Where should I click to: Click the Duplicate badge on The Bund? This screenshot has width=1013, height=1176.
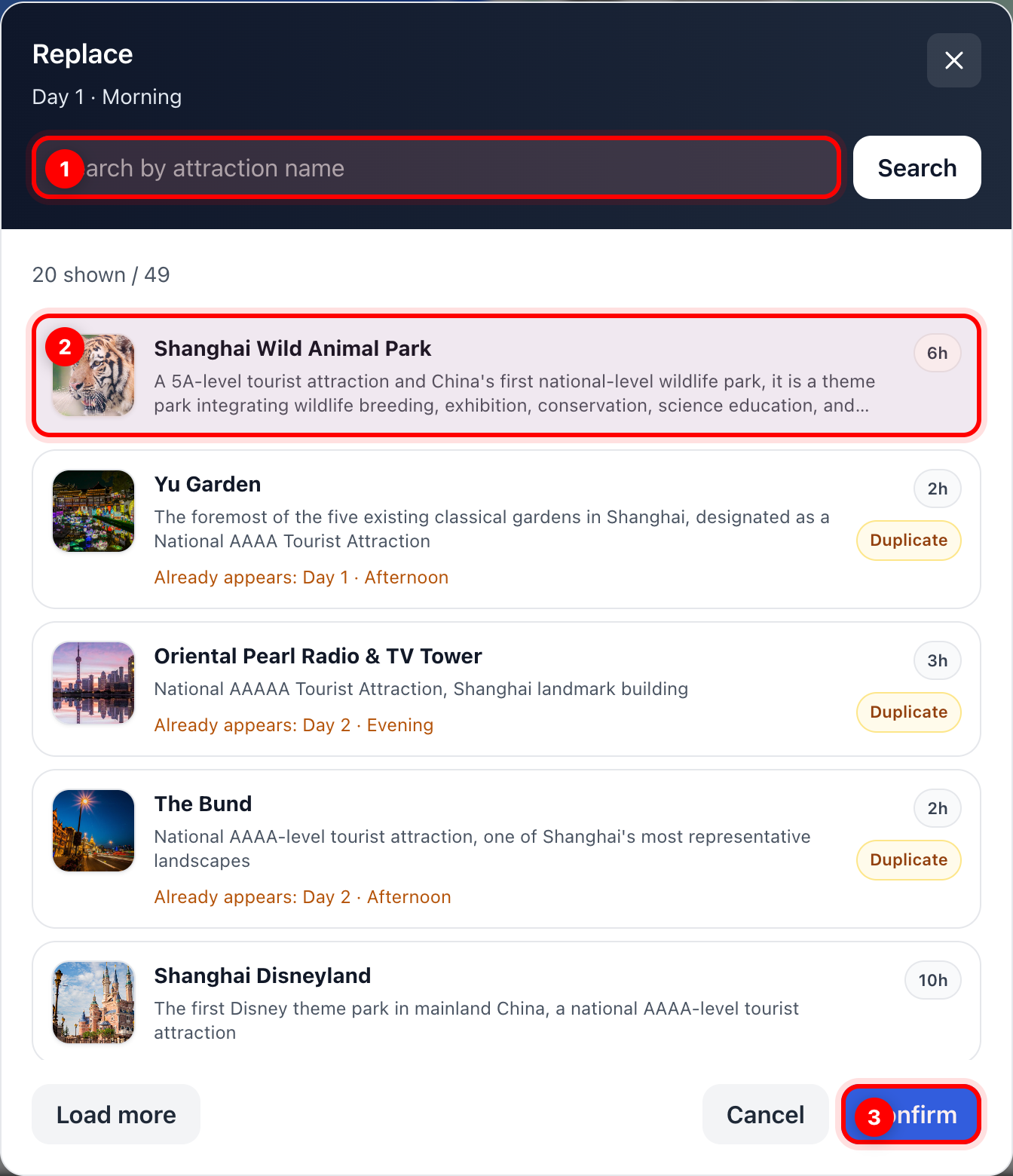(x=908, y=860)
